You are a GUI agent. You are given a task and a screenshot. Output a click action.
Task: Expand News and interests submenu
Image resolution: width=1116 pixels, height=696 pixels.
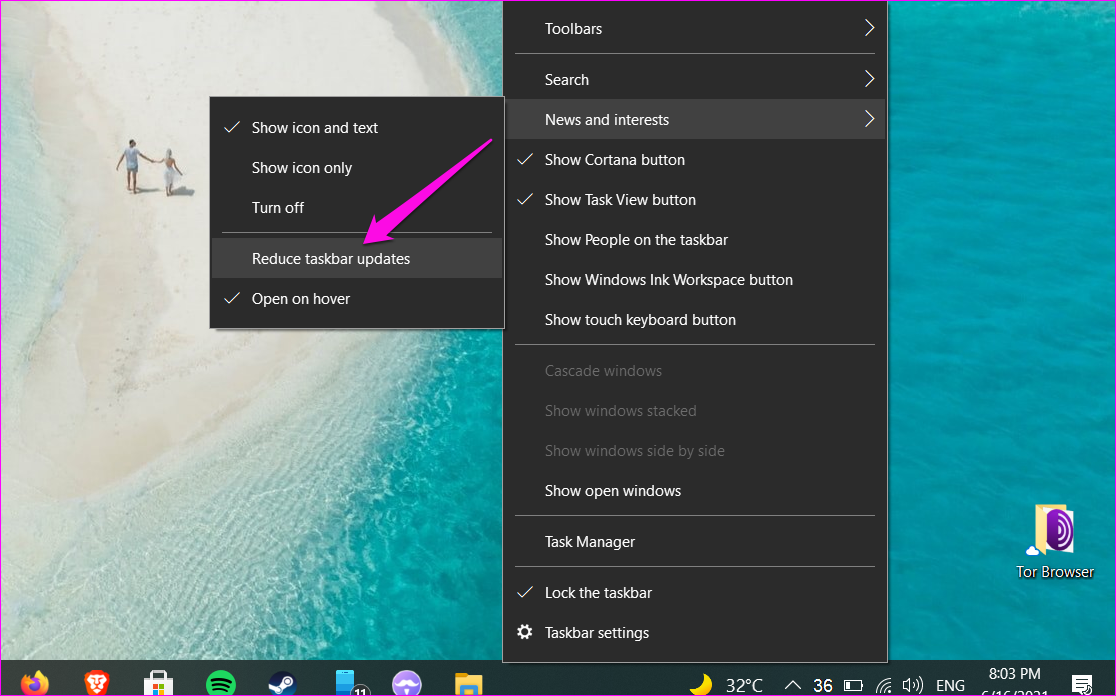(695, 120)
